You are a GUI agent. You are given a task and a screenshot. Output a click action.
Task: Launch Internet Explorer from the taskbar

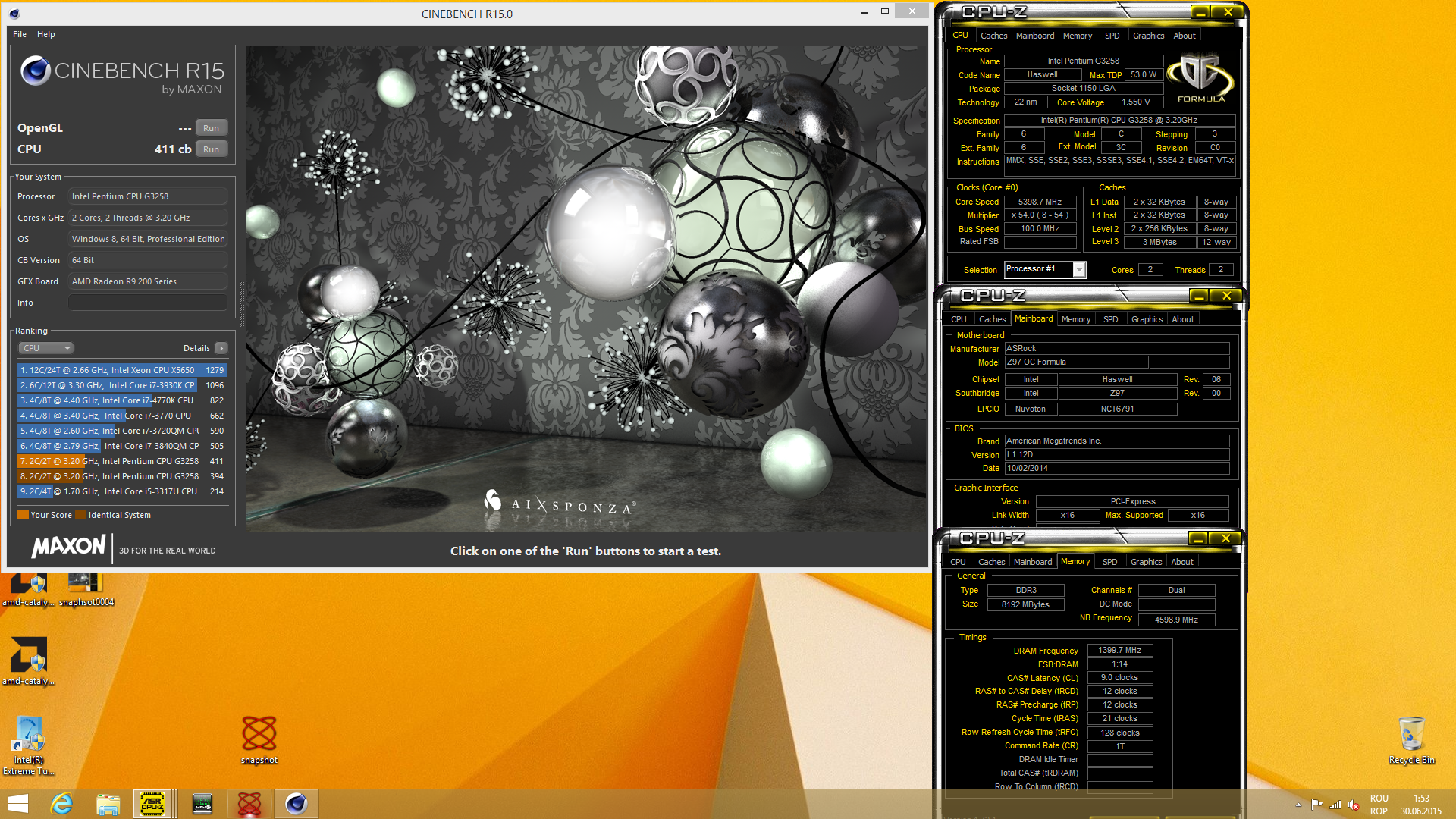pyautogui.click(x=61, y=804)
